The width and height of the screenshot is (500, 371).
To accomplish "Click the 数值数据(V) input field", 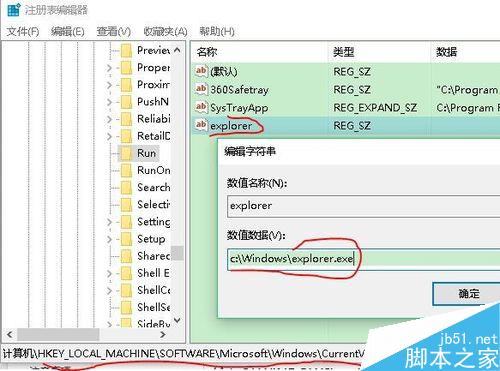I will pyautogui.click(x=363, y=259).
